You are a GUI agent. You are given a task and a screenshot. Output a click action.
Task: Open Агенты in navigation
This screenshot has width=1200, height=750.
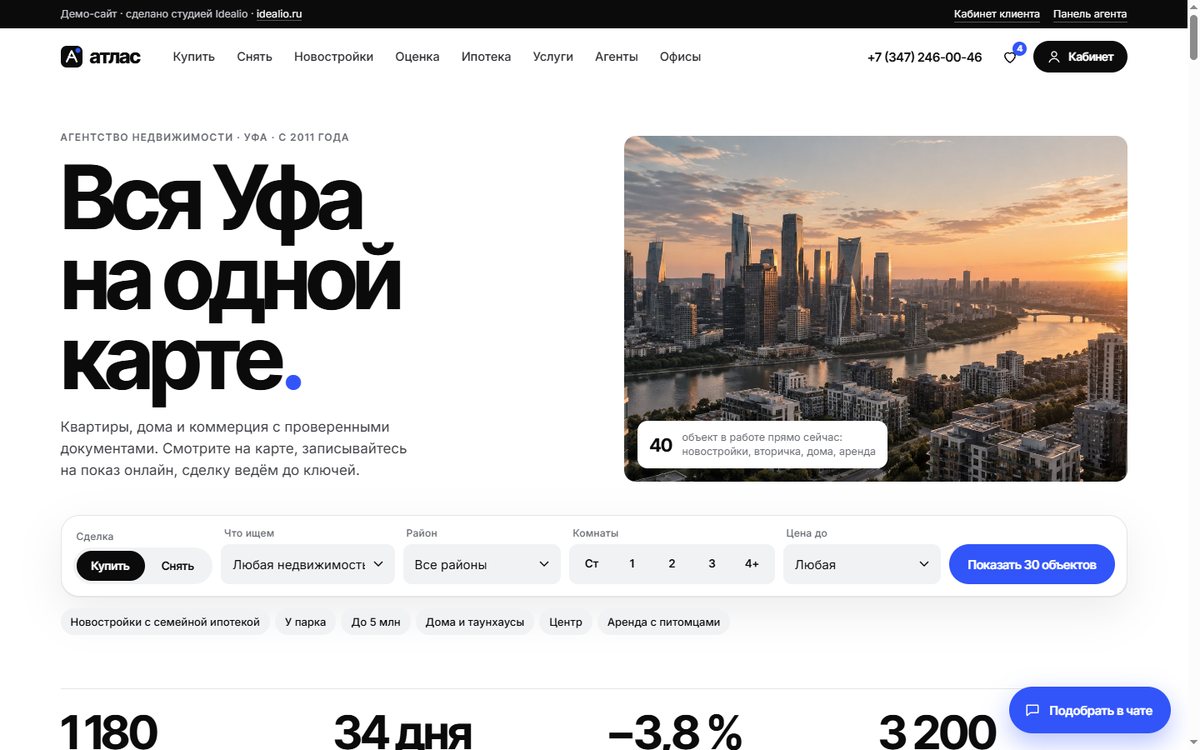616,57
